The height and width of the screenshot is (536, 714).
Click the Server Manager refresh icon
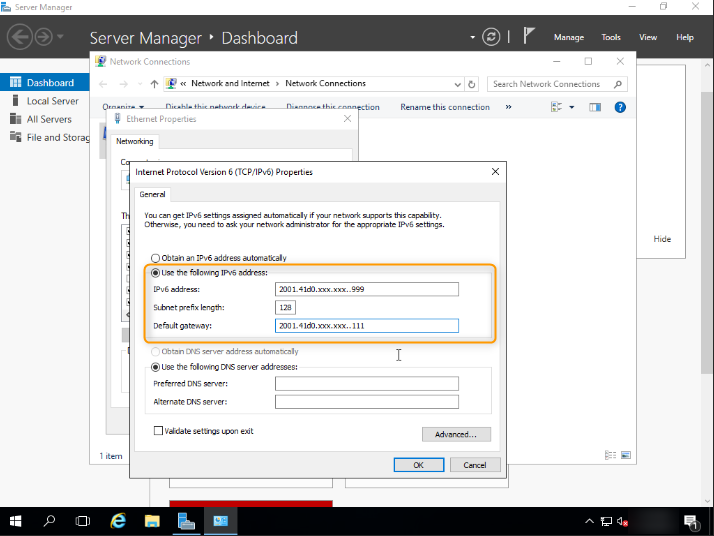click(491, 37)
